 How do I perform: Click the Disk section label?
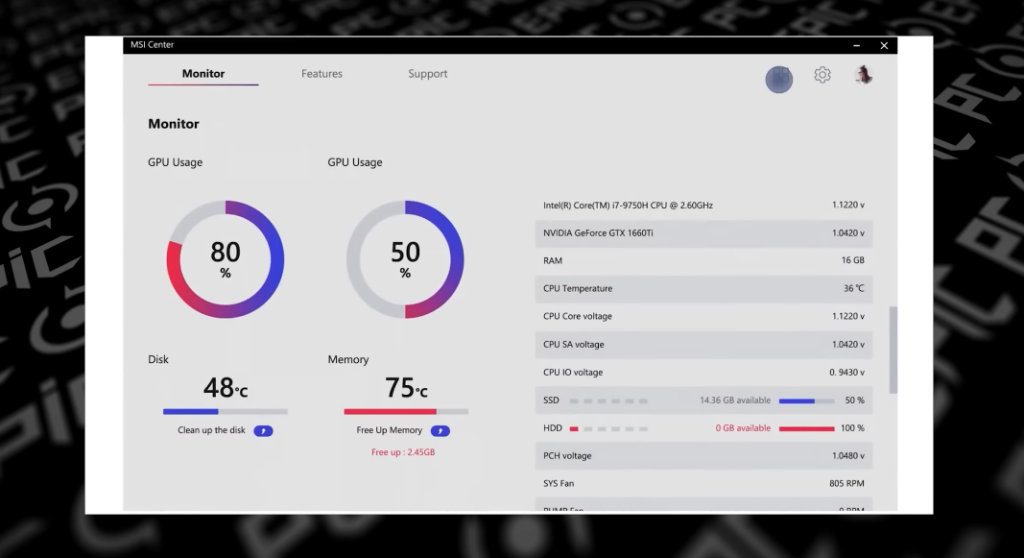click(158, 359)
